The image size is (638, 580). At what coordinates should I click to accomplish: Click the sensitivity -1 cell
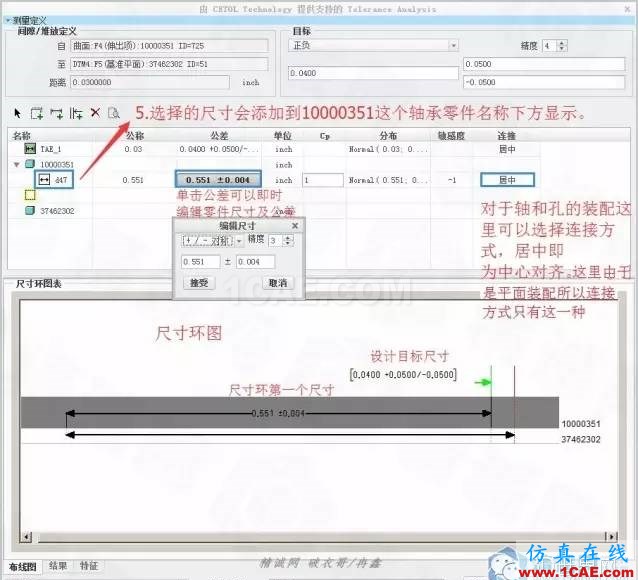click(452, 180)
